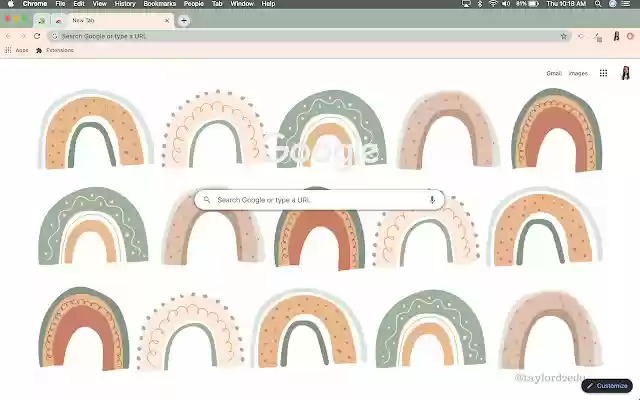Open Notification Center list icon
This screenshot has height=400, width=640.
point(626,4)
